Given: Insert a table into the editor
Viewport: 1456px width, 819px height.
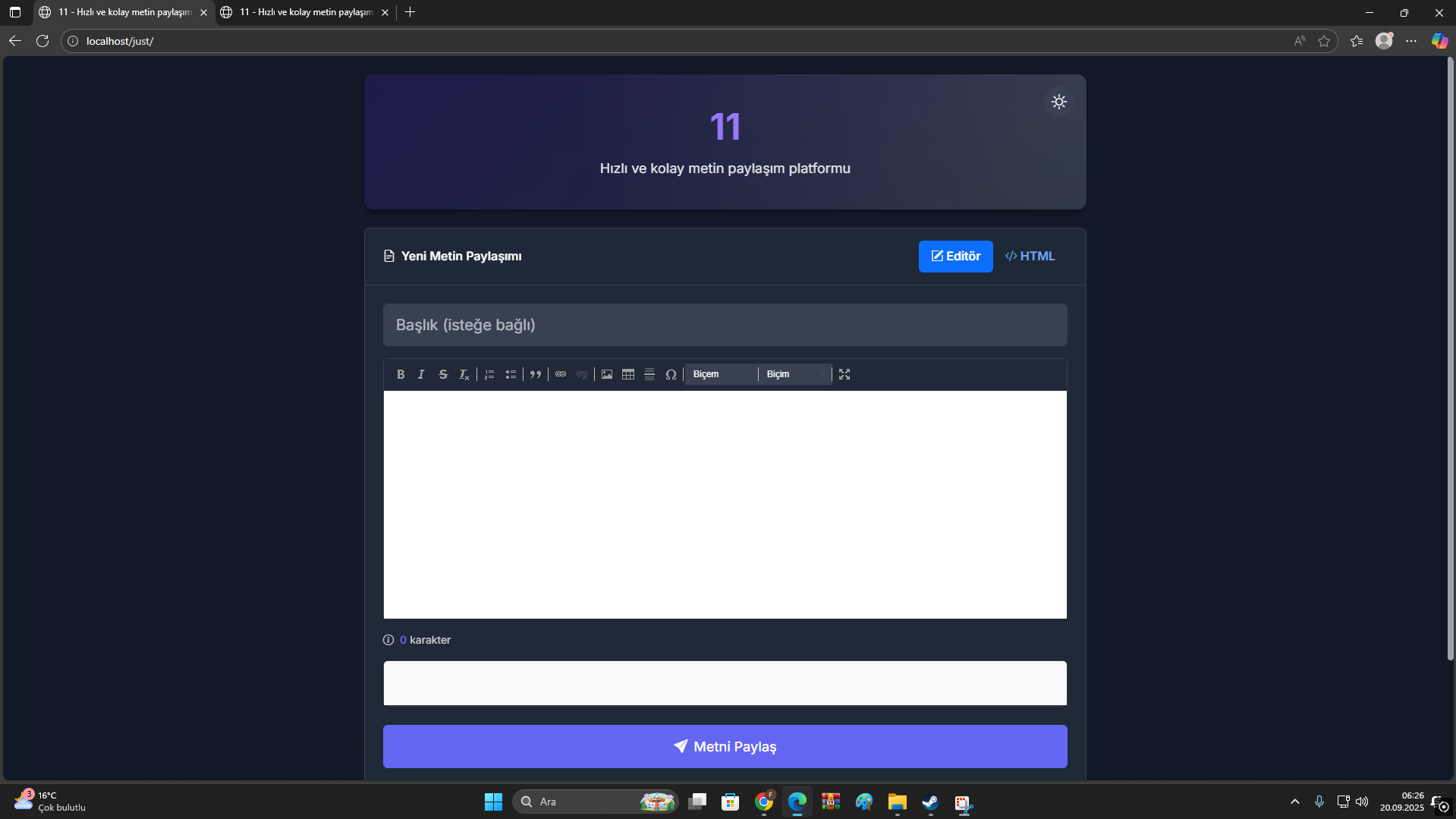Looking at the screenshot, I should pyautogui.click(x=628, y=374).
